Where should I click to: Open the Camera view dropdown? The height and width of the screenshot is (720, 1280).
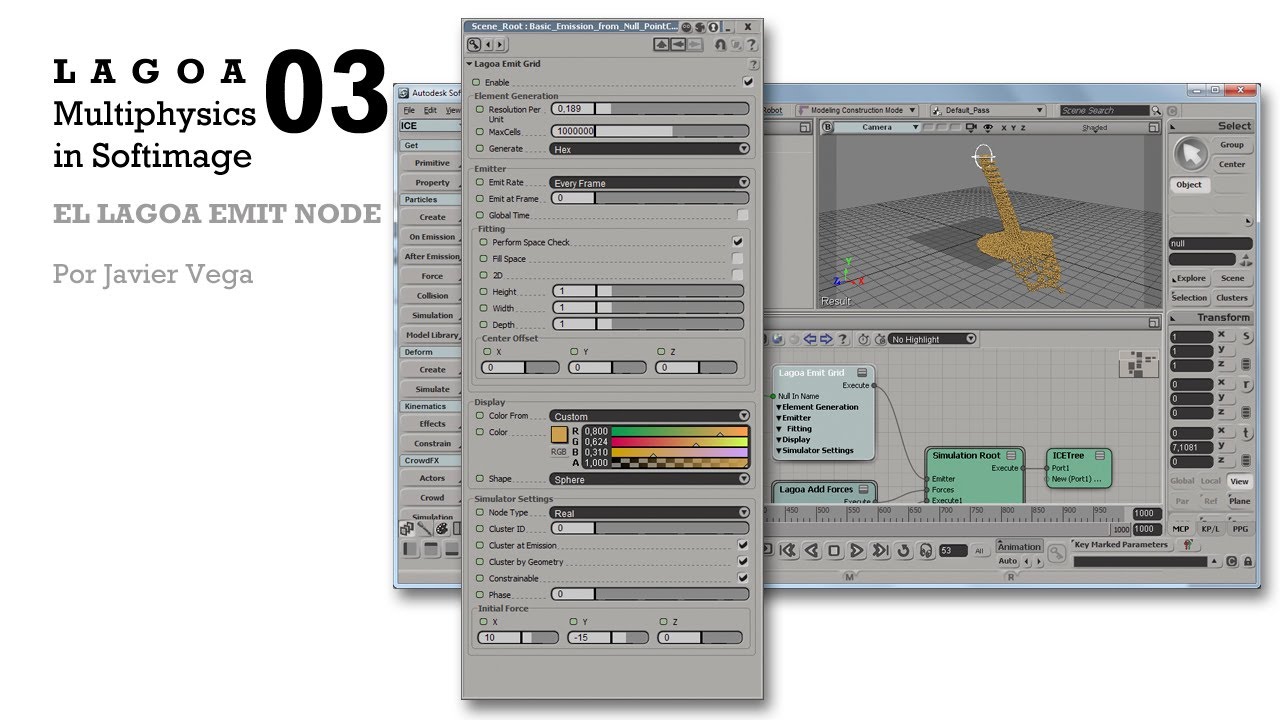click(877, 128)
